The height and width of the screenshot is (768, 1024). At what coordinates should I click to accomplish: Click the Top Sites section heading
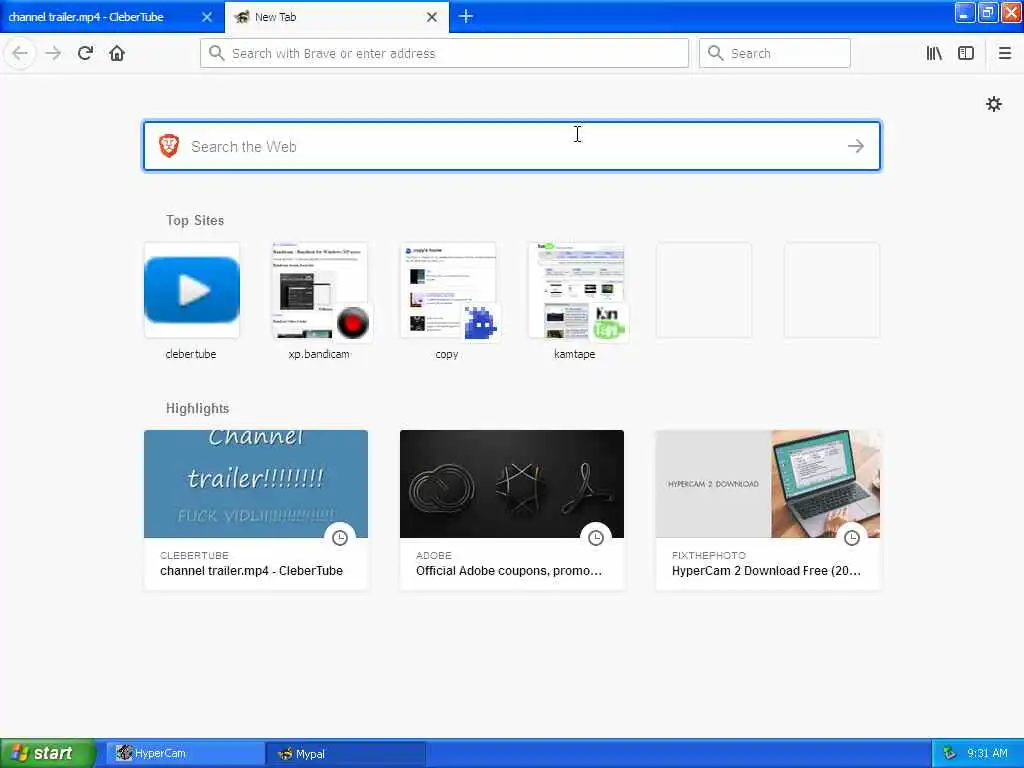(x=195, y=220)
